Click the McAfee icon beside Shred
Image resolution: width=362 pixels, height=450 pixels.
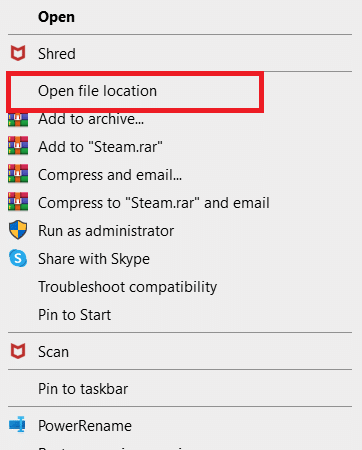pos(18,53)
